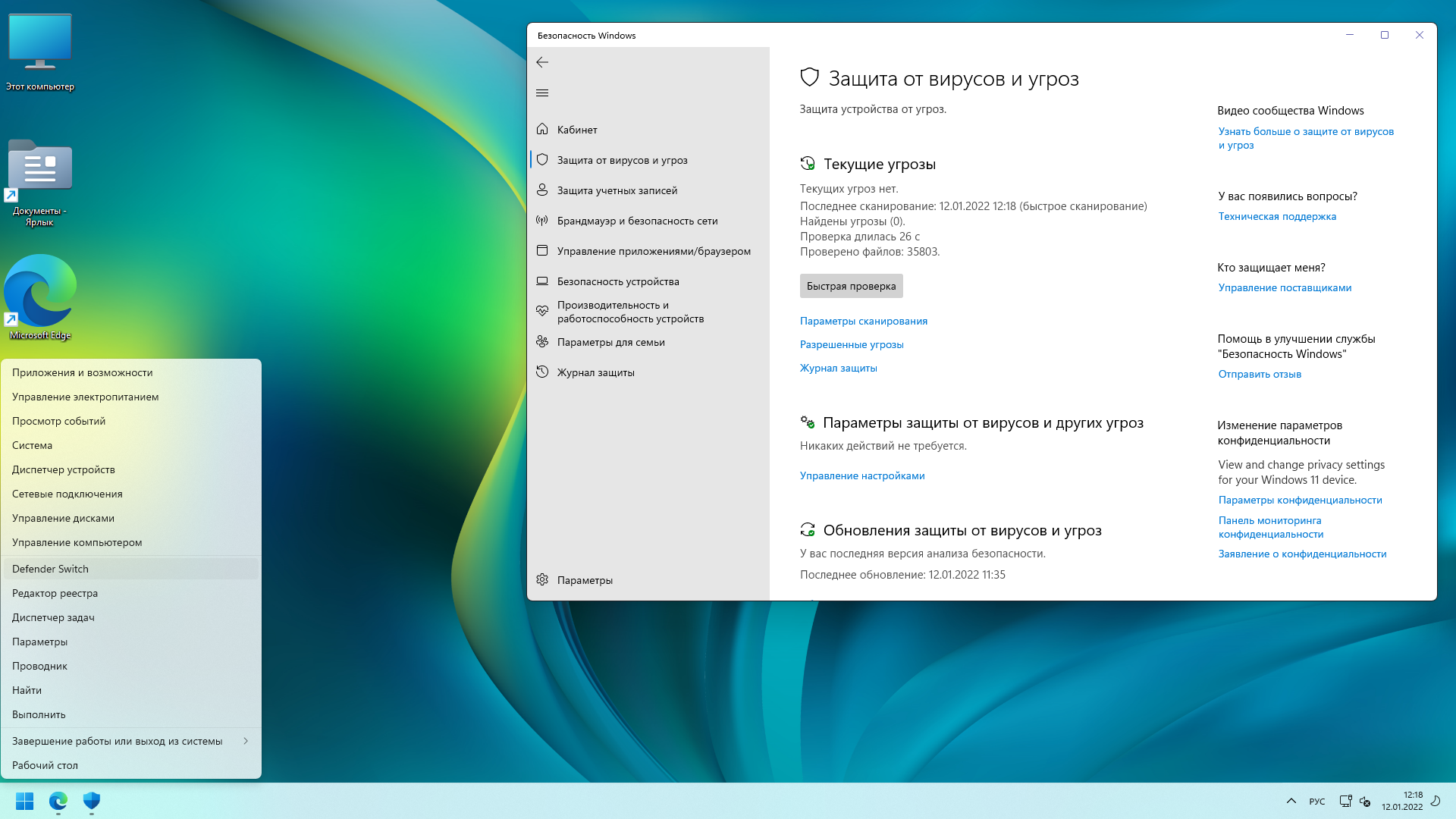The height and width of the screenshot is (819, 1456).
Task: Open Параметры at sidebar bottom
Action: click(x=648, y=580)
